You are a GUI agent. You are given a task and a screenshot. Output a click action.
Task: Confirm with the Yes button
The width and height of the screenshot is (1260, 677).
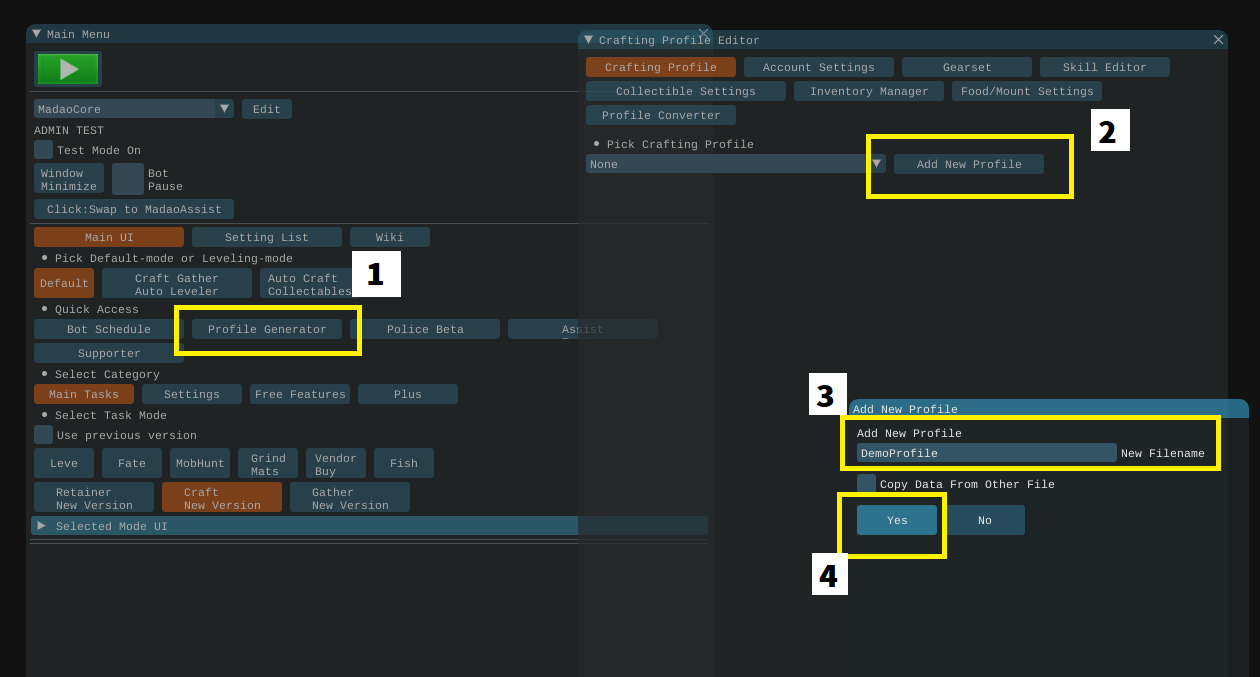click(x=896, y=520)
